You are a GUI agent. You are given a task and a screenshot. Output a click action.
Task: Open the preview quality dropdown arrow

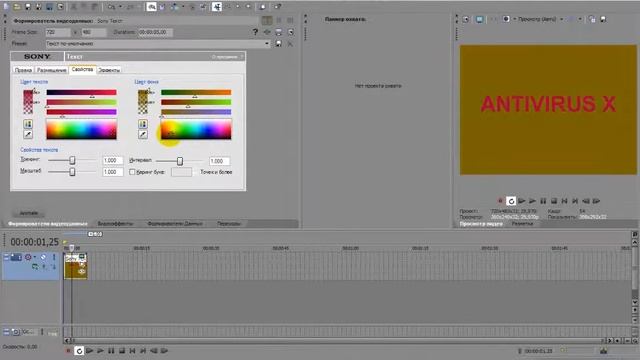tap(562, 19)
